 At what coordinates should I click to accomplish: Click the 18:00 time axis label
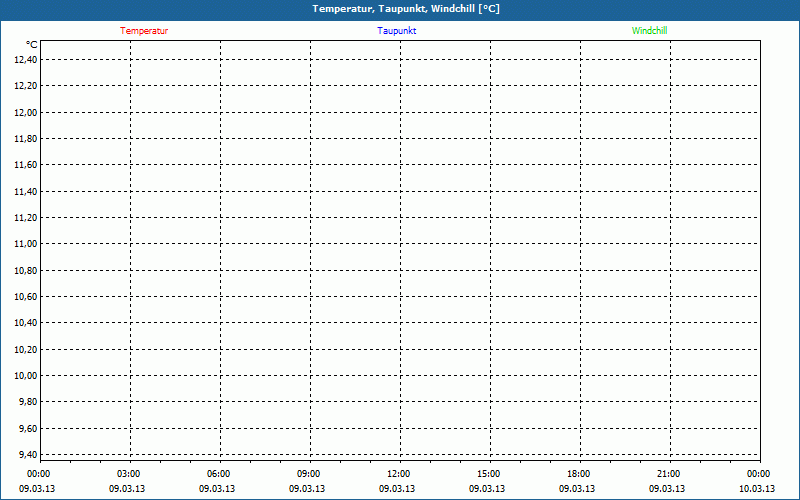pos(578,474)
